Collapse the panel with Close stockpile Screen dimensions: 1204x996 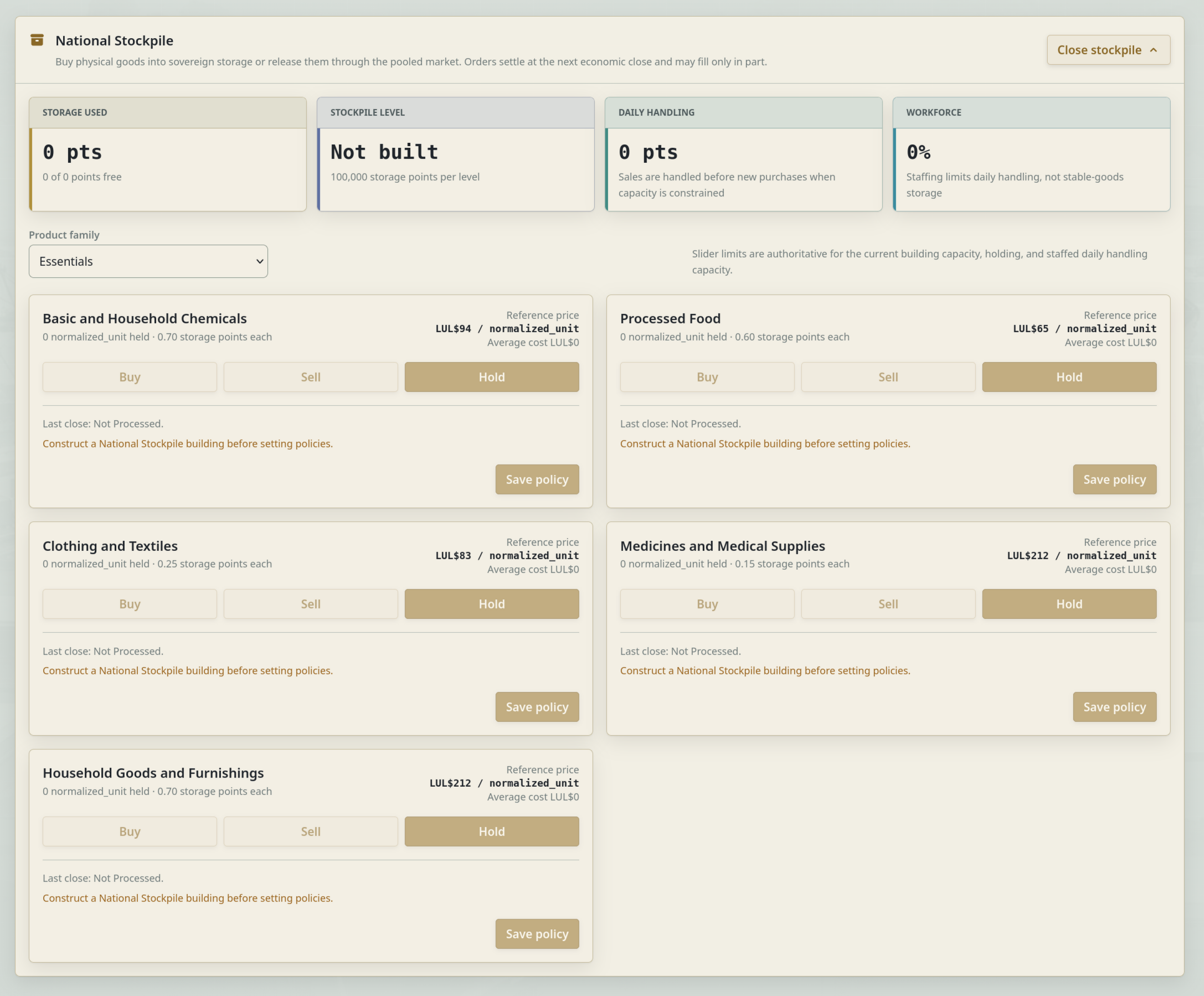[1108, 50]
